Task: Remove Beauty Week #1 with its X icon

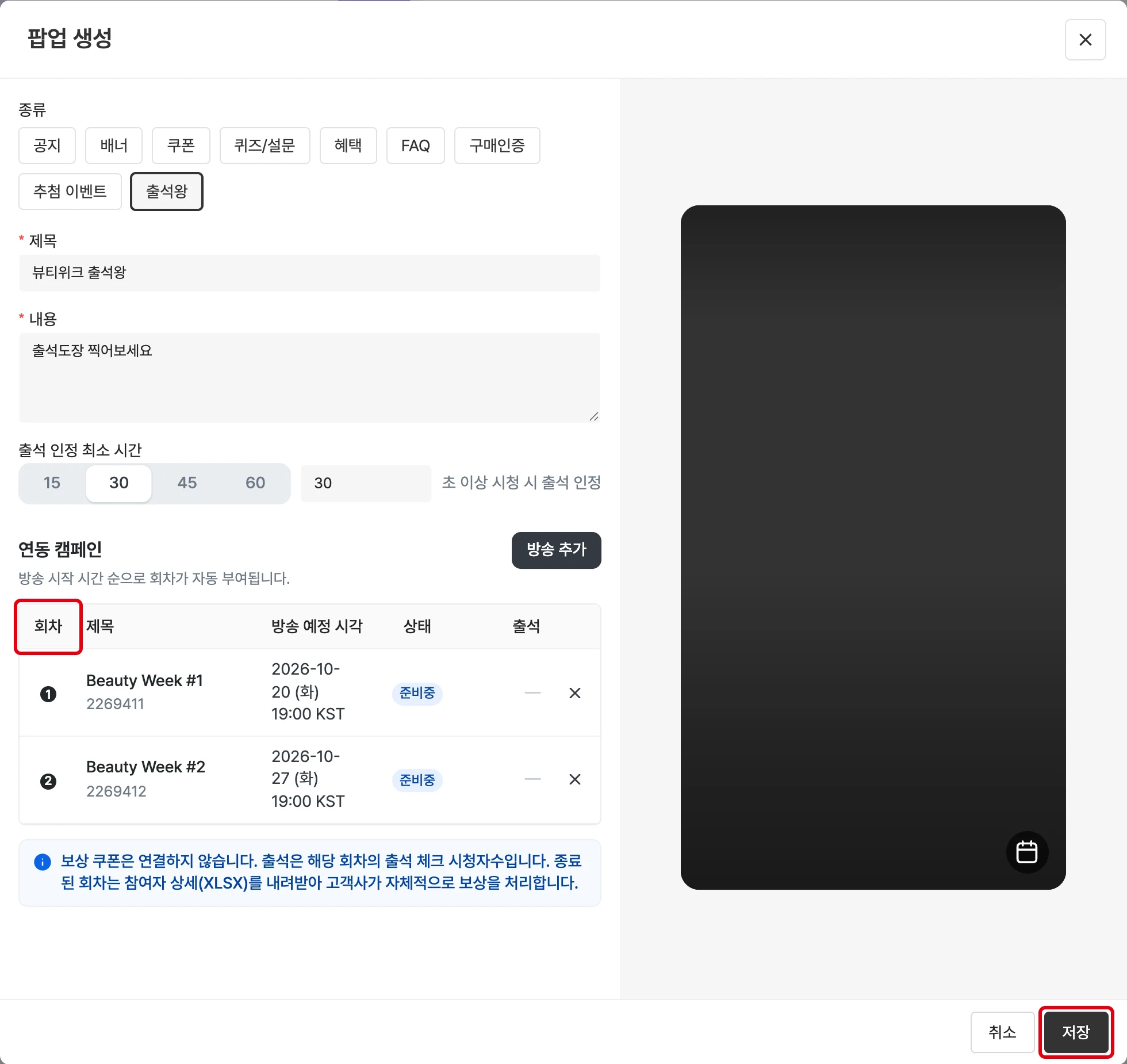Action: coord(574,693)
